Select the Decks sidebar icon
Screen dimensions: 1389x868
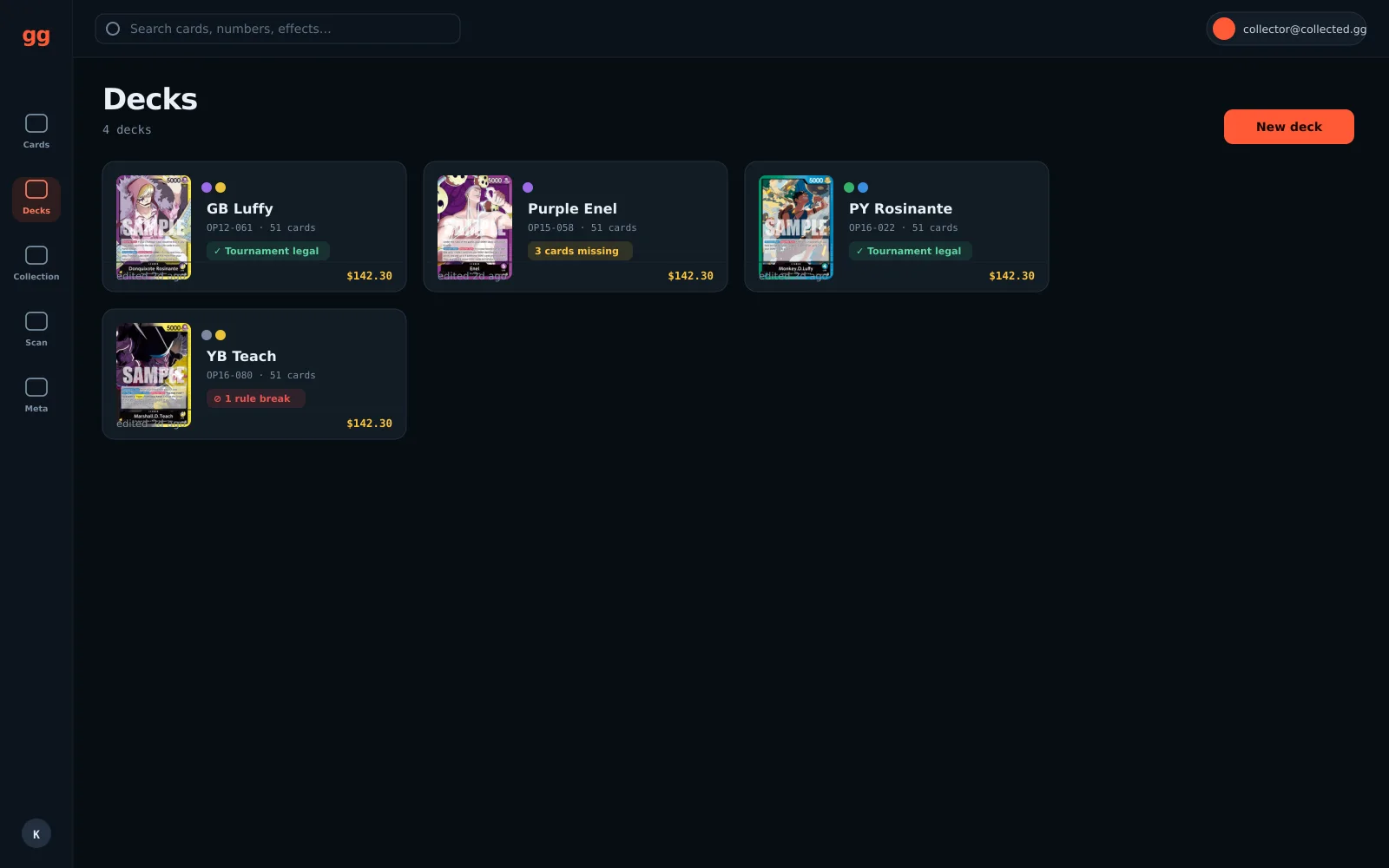36,189
